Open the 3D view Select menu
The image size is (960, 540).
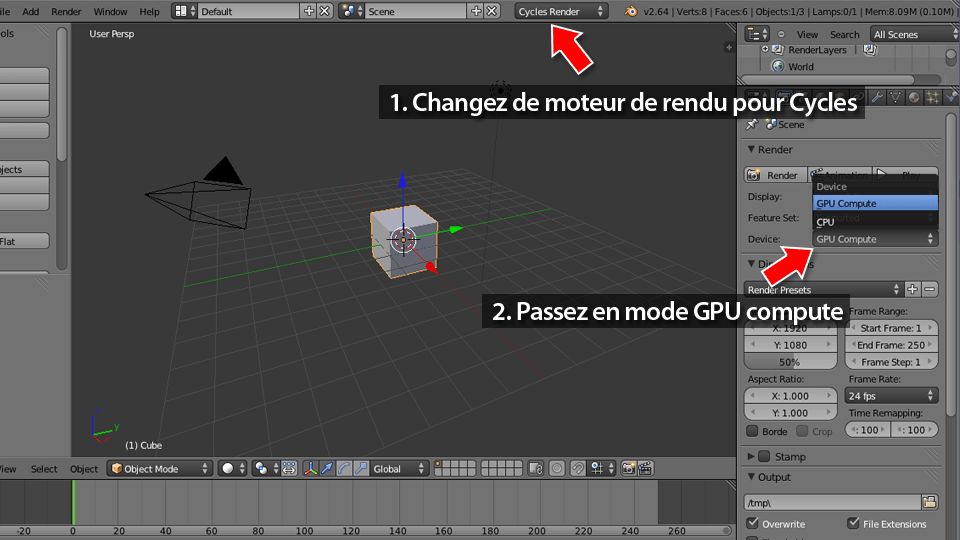[44, 468]
